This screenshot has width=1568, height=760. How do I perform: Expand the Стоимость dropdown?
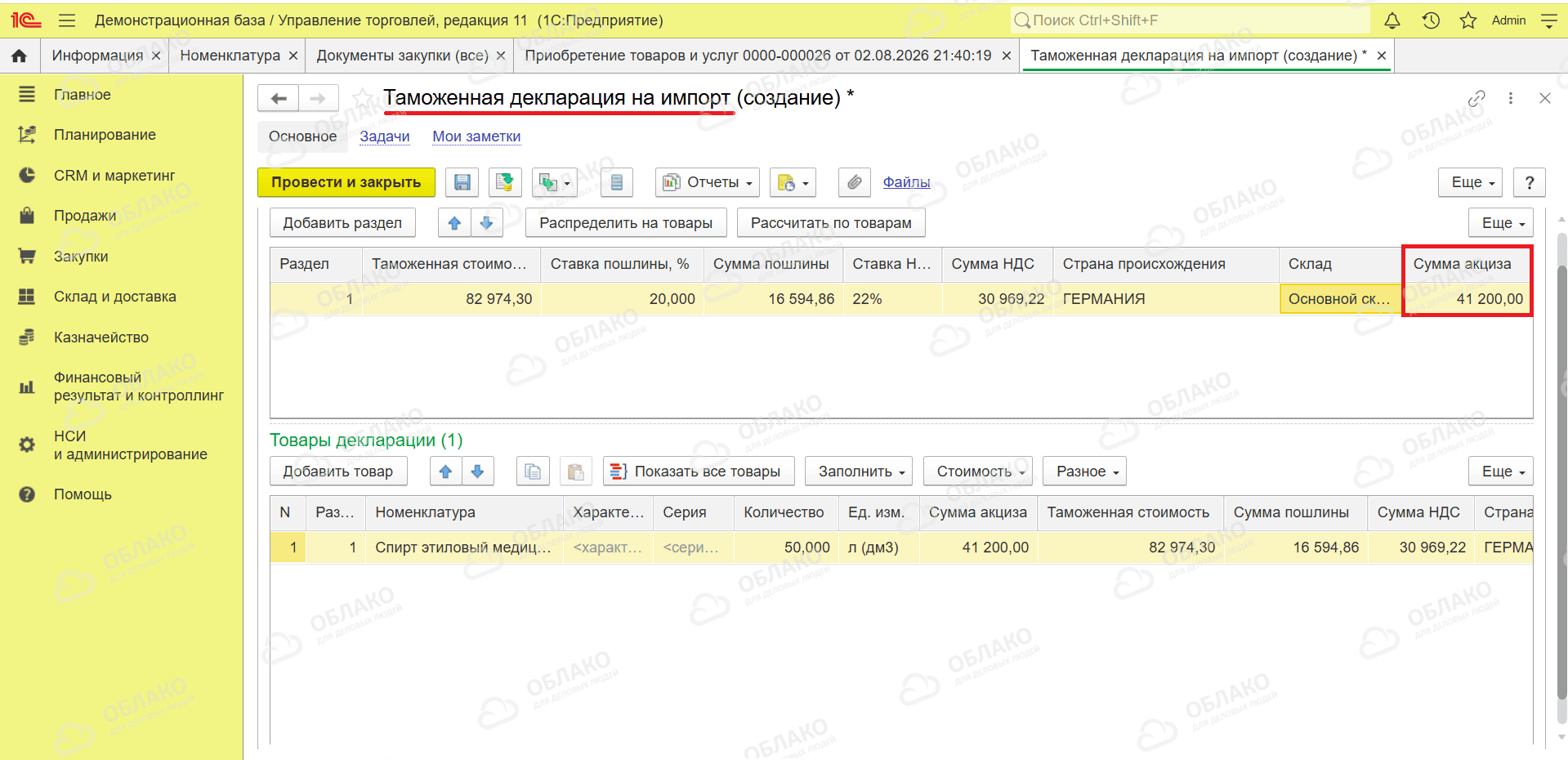tap(980, 472)
